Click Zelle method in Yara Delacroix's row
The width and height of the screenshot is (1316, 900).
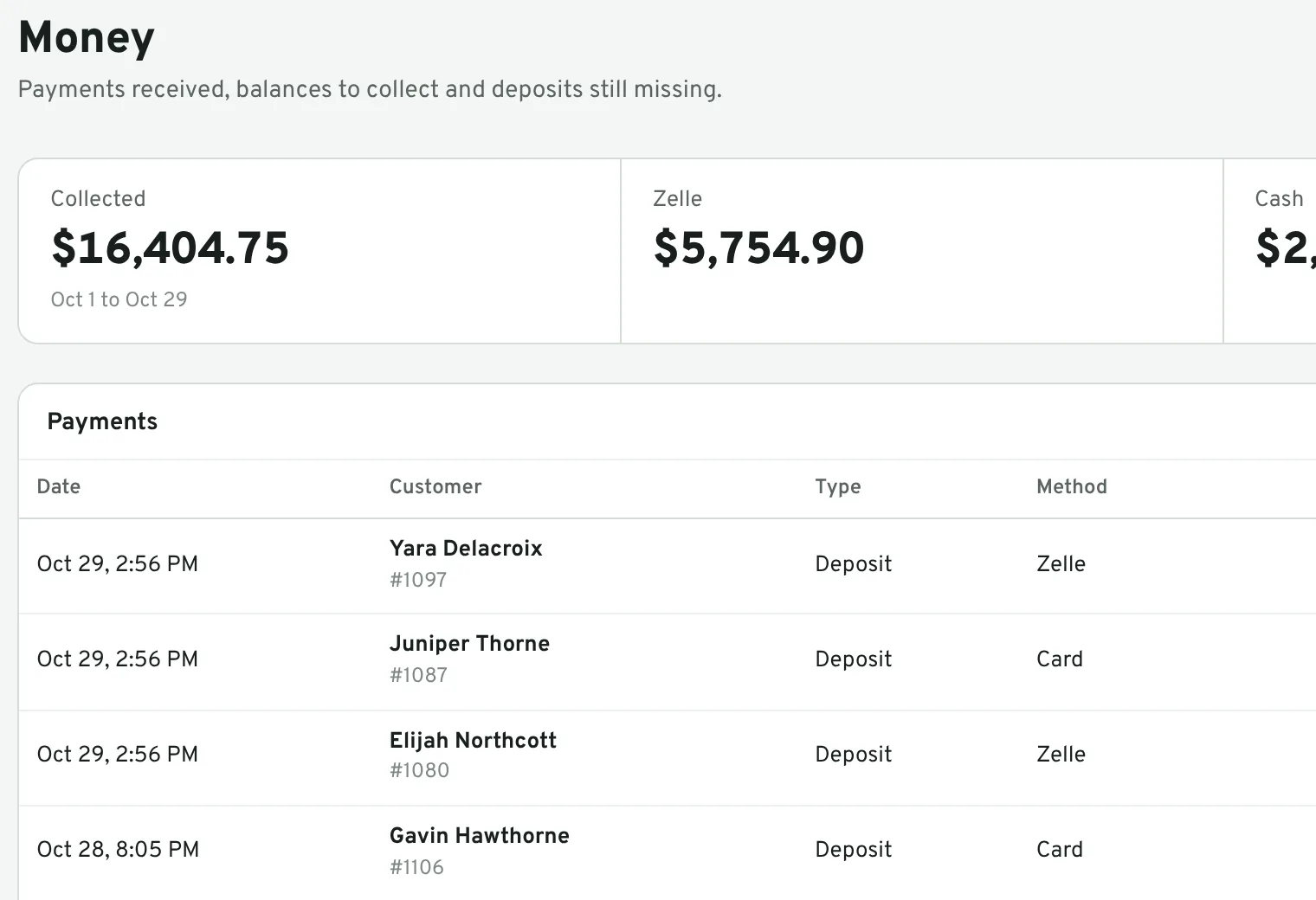pyautogui.click(x=1061, y=564)
